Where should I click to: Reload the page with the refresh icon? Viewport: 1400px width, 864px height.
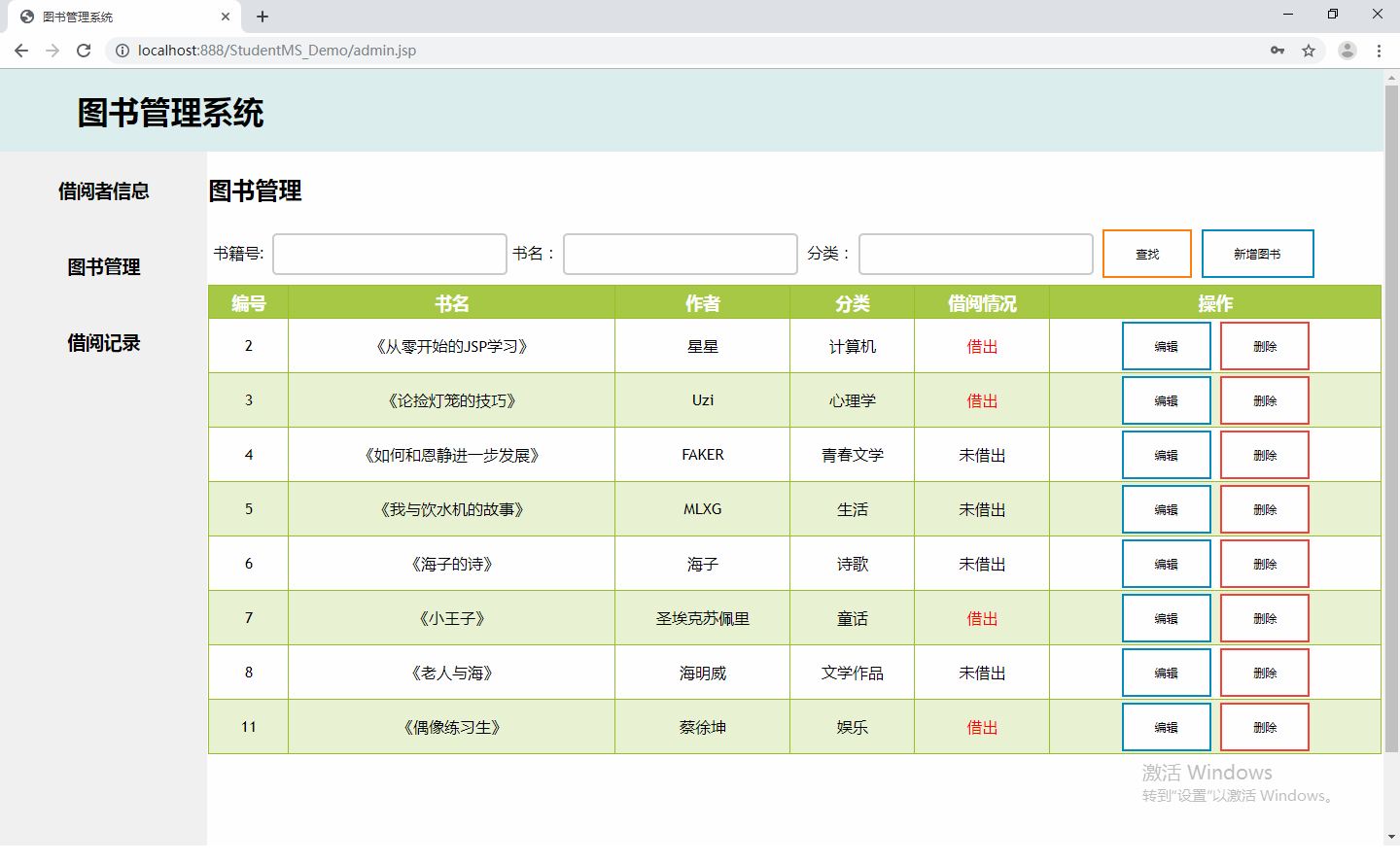[x=84, y=51]
